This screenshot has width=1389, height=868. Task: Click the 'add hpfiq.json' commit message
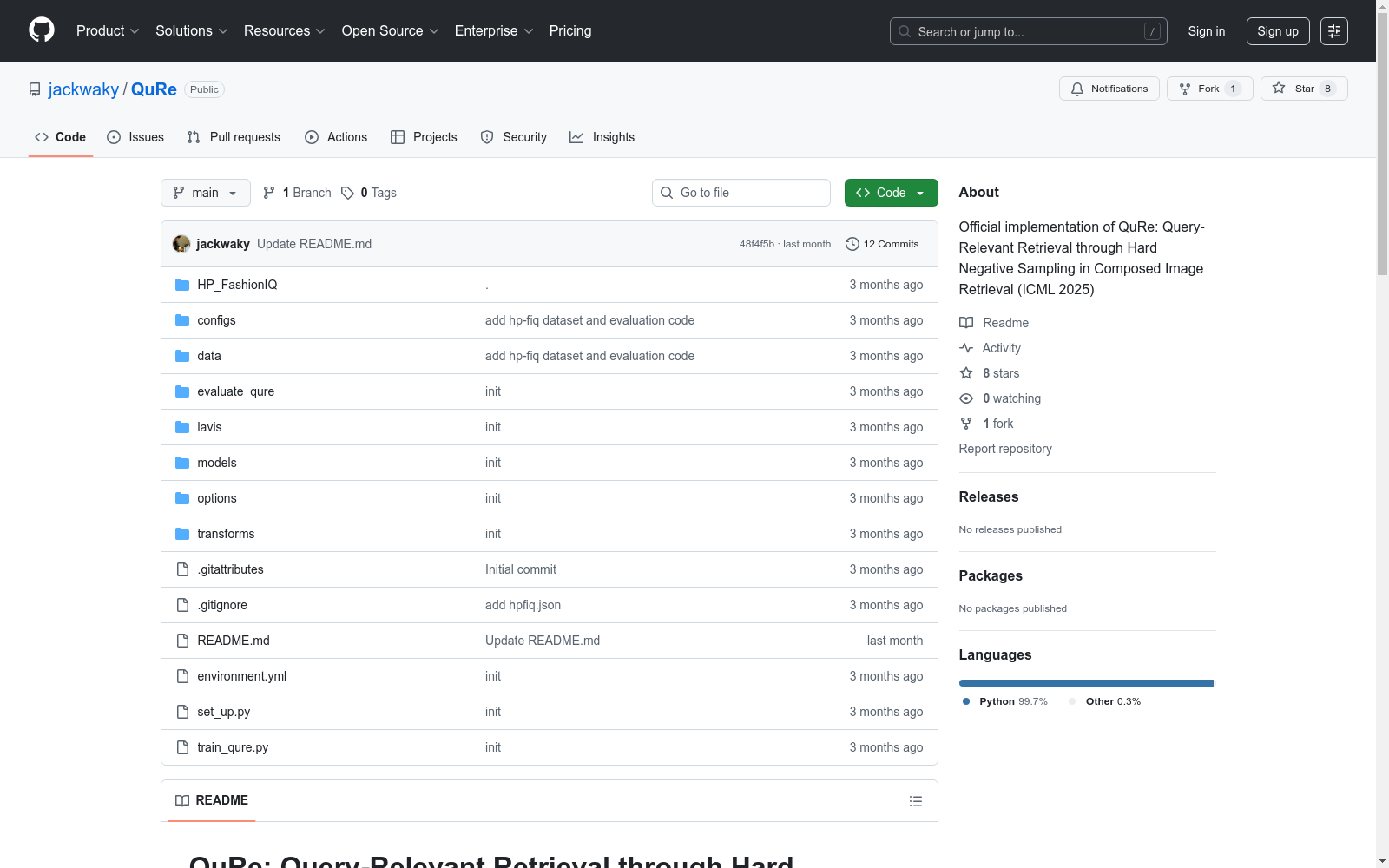pos(523,605)
